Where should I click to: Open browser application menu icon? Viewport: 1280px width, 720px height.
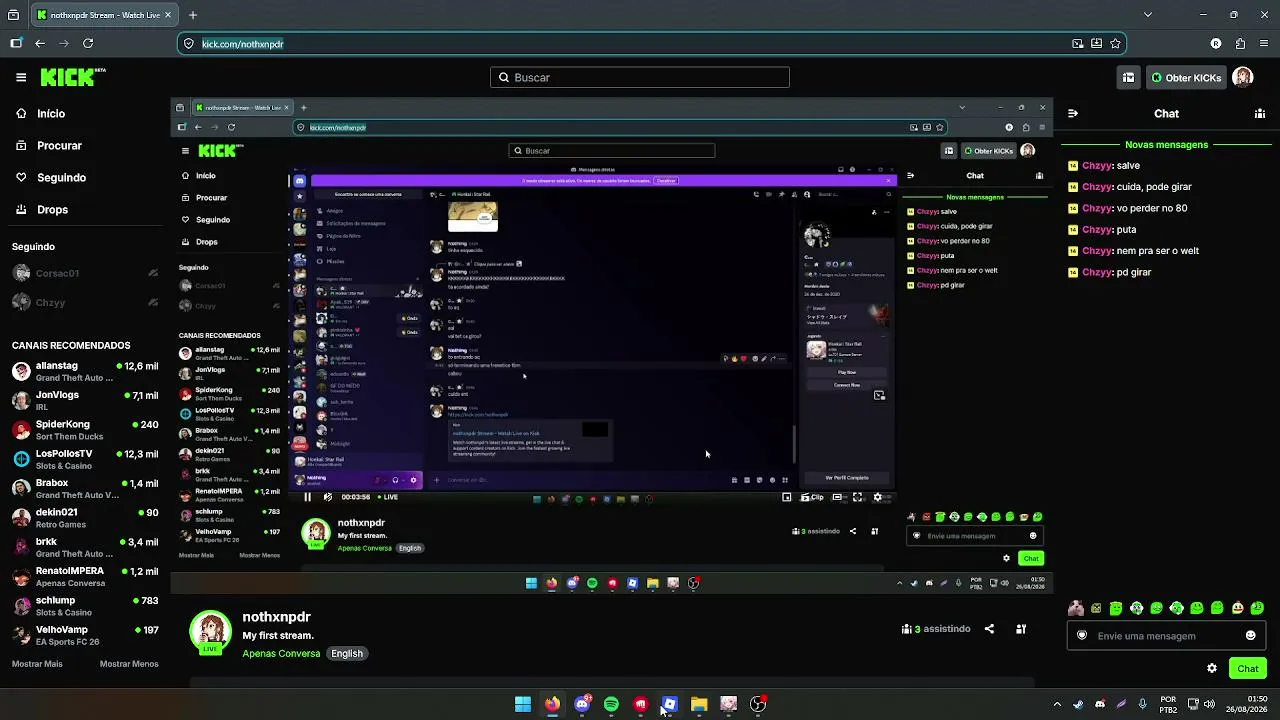coord(1264,44)
